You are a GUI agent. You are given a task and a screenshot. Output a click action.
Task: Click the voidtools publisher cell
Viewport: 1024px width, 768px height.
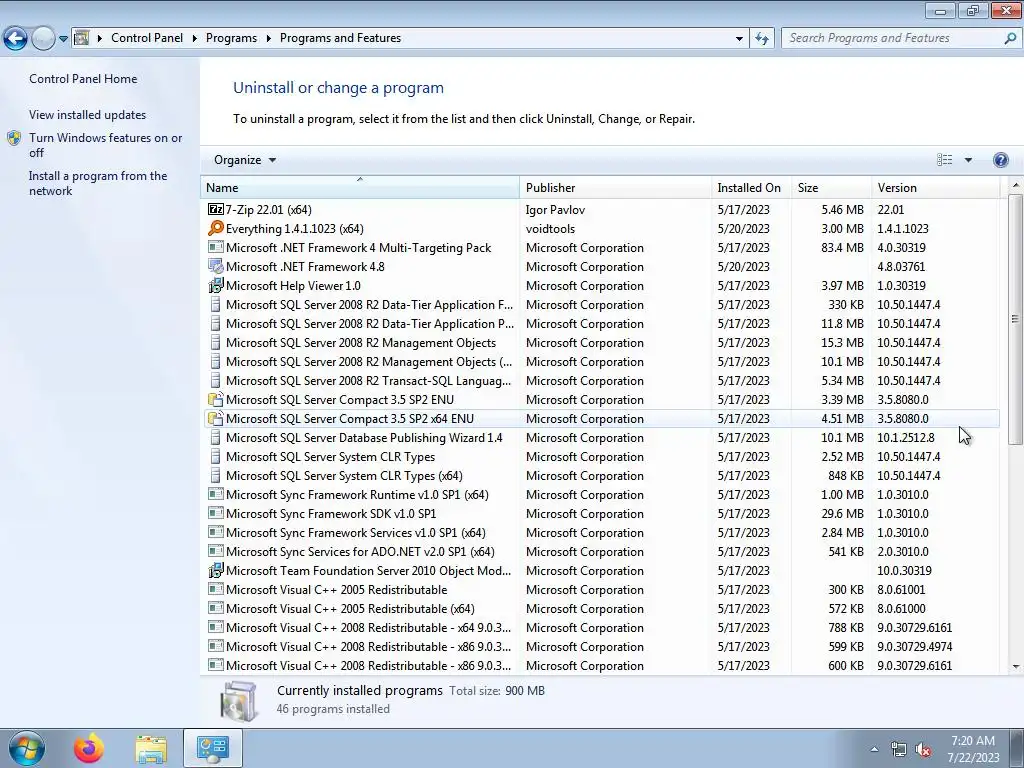click(x=551, y=229)
